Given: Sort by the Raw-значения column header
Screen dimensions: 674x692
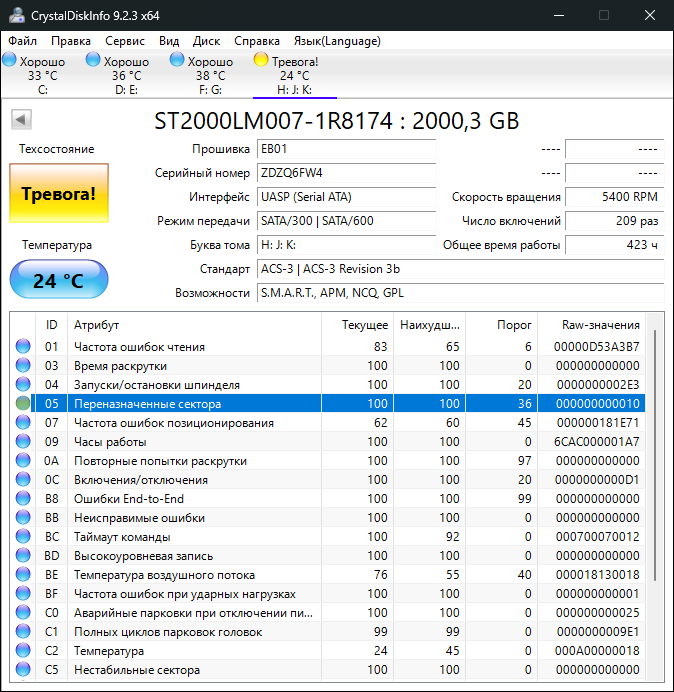Looking at the screenshot, I should click(601, 325).
